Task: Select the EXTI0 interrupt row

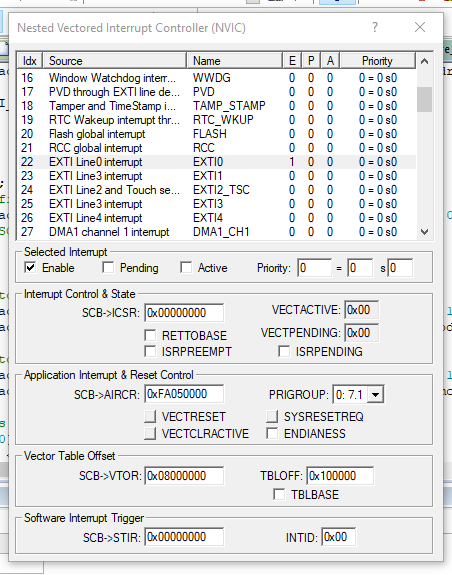Action: click(217, 162)
